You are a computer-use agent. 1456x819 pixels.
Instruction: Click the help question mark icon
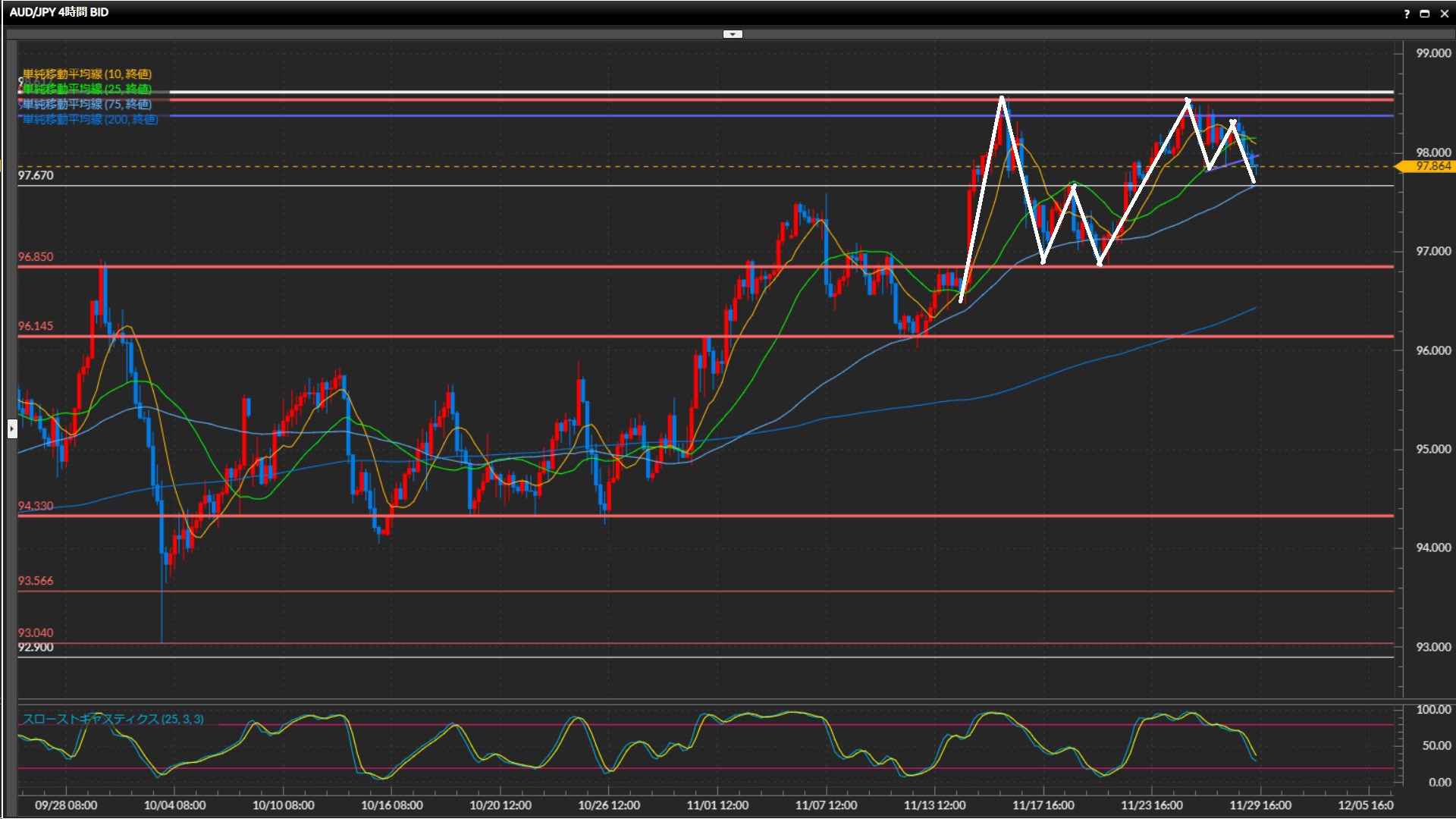click(x=1407, y=13)
